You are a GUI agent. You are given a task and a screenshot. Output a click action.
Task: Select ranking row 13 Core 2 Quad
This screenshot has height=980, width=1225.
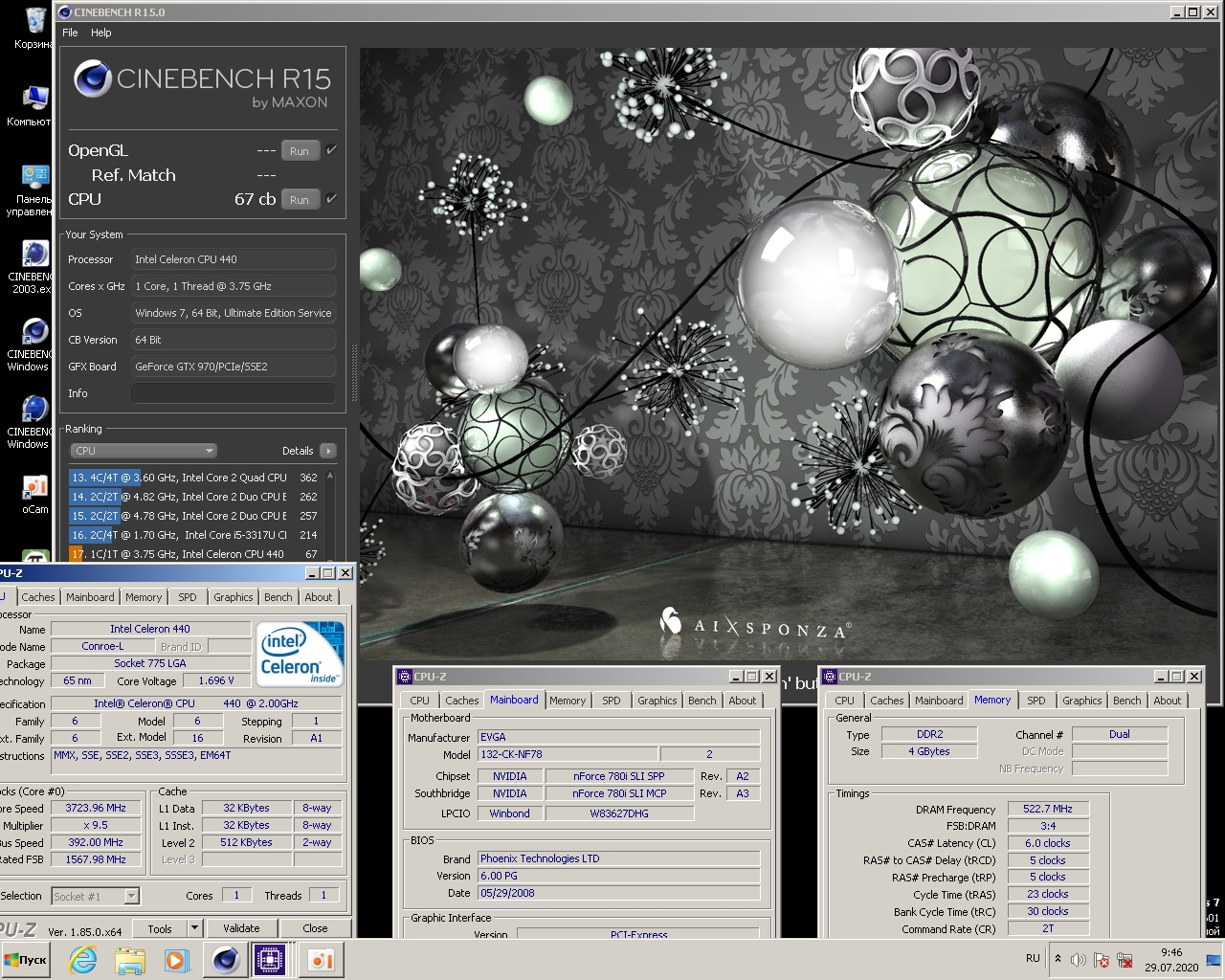coord(195,477)
